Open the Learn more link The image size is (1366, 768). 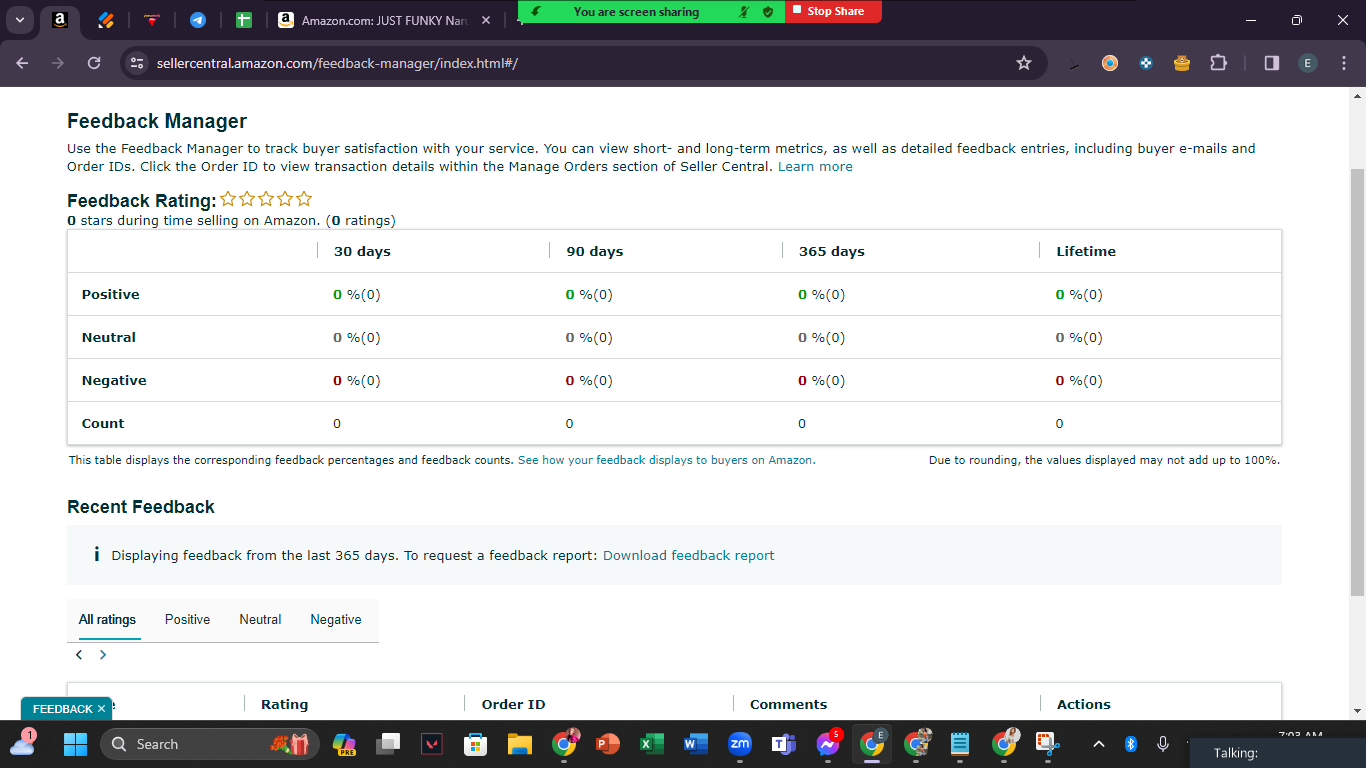coord(815,167)
